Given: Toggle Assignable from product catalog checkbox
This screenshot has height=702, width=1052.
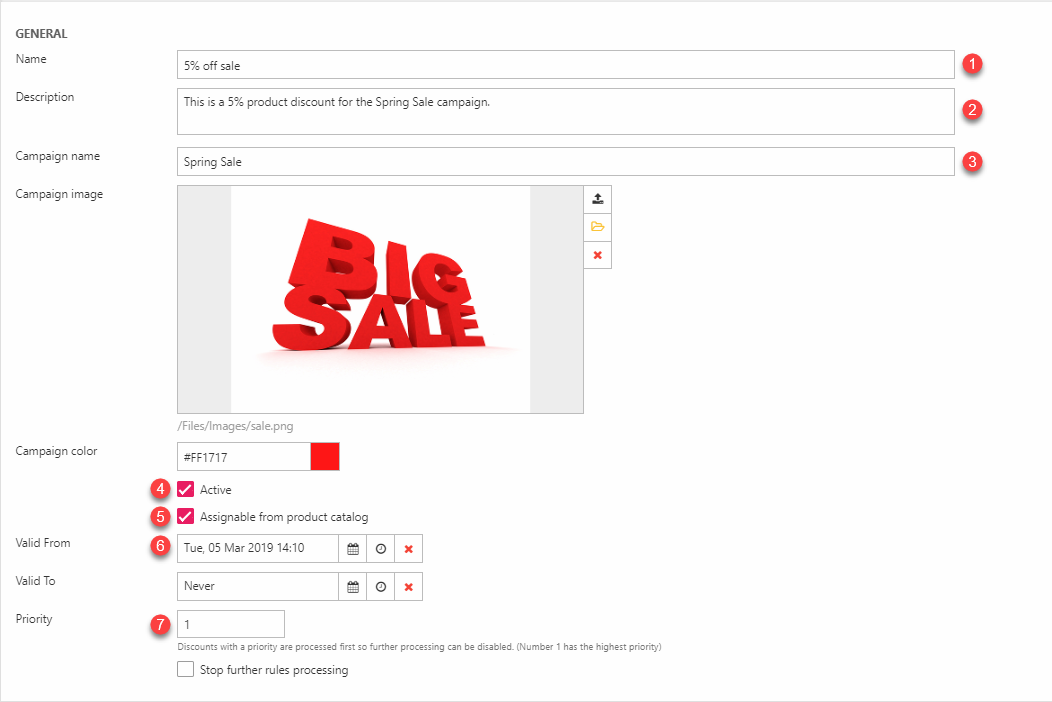Looking at the screenshot, I should (x=185, y=517).
